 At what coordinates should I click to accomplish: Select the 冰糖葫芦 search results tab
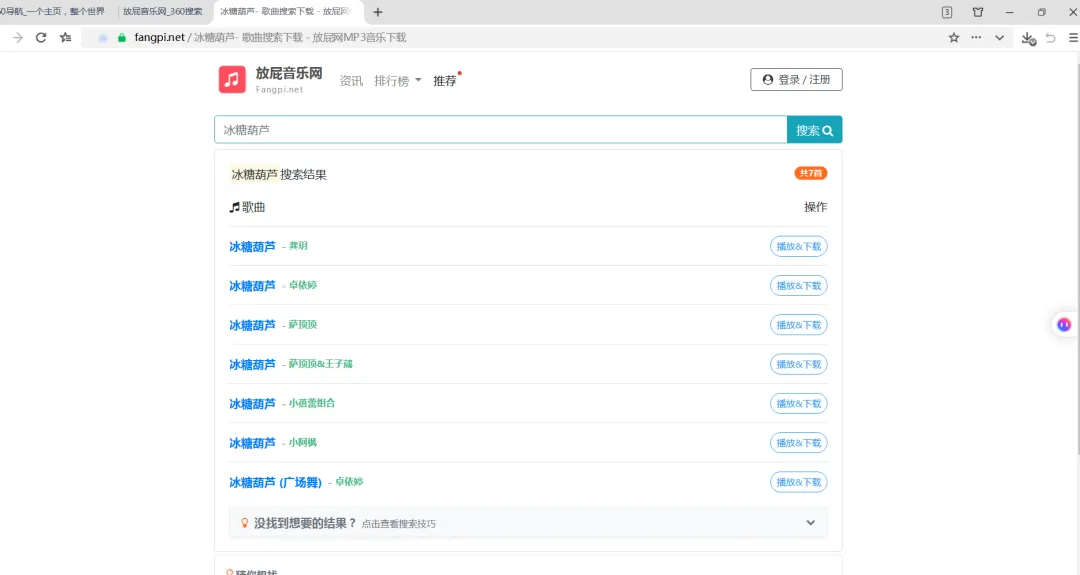tap(289, 12)
